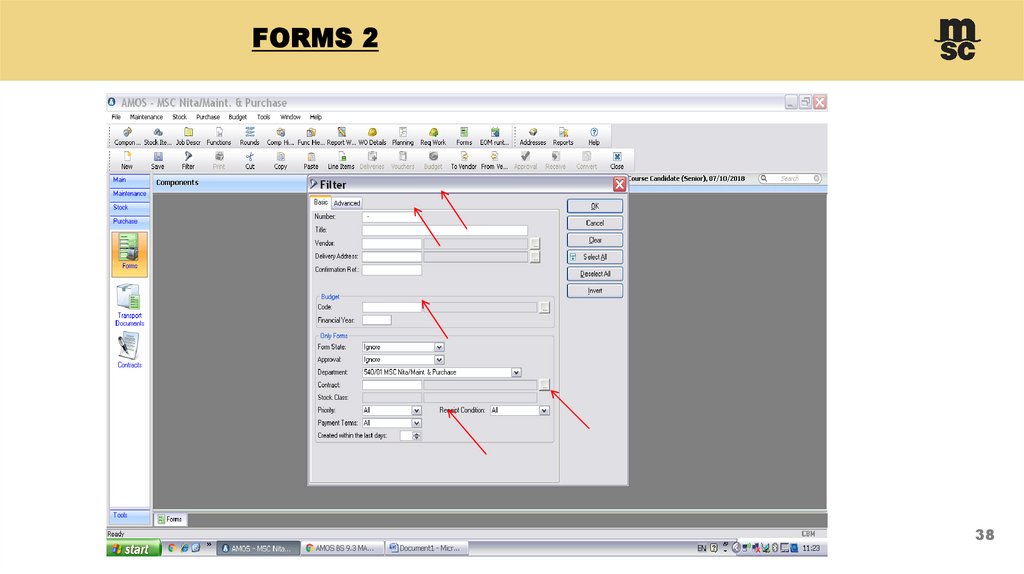
Task: Click the Select All button
Action: tap(594, 257)
